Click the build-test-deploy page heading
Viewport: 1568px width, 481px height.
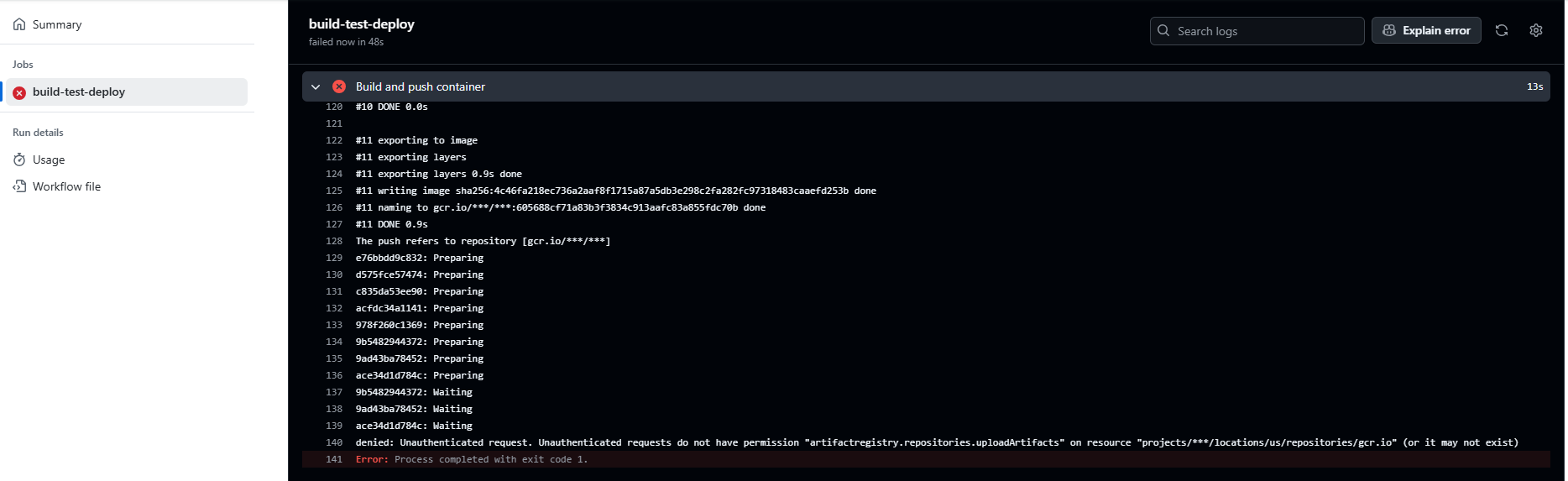[x=362, y=24]
